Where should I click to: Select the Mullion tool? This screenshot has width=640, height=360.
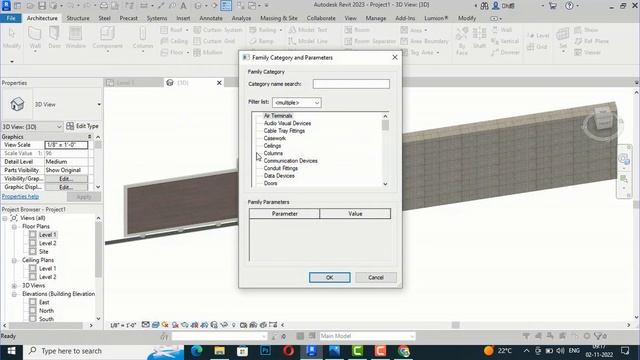pos(208,52)
